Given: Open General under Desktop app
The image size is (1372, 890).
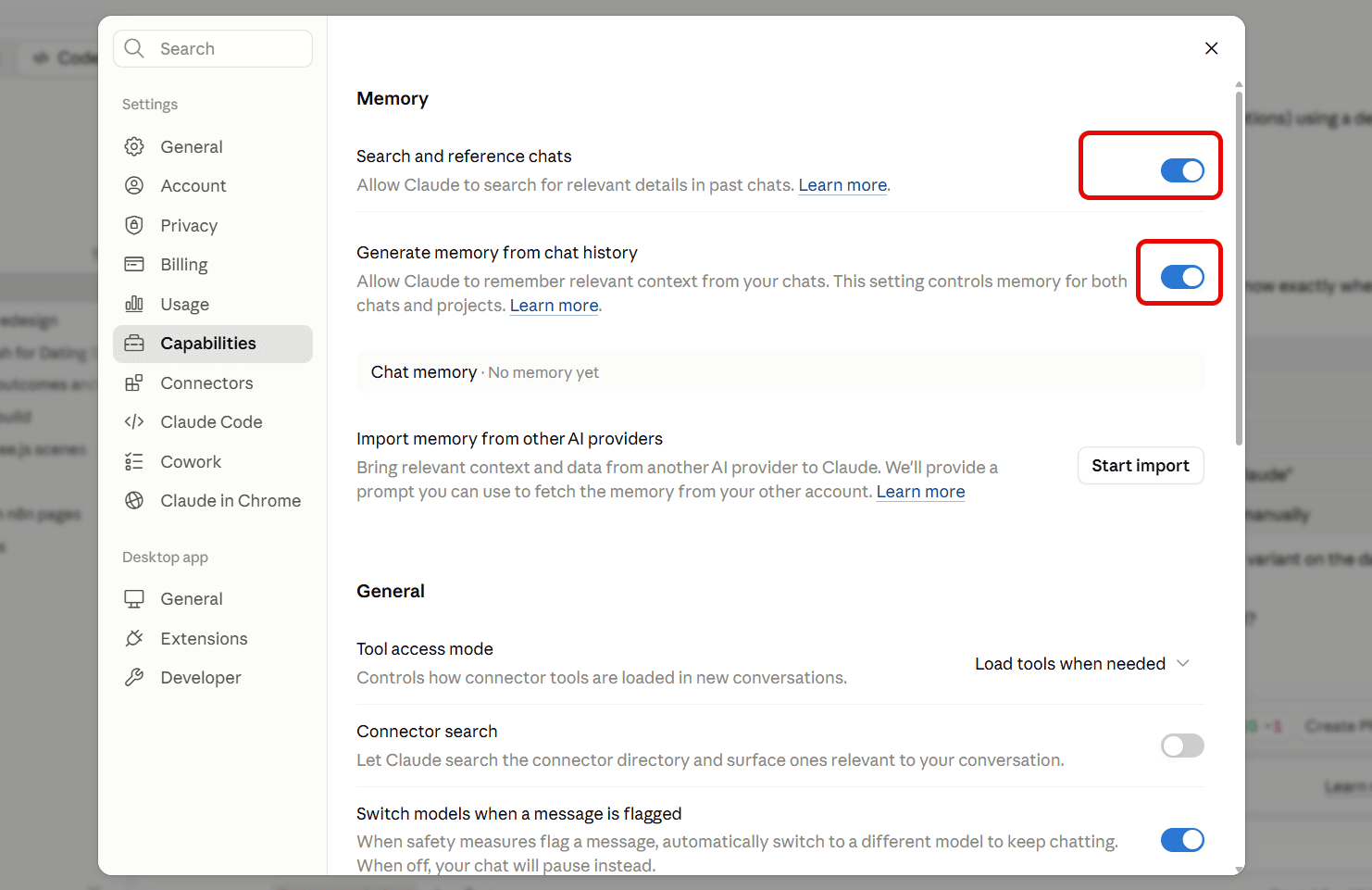Looking at the screenshot, I should pyautogui.click(x=213, y=599).
